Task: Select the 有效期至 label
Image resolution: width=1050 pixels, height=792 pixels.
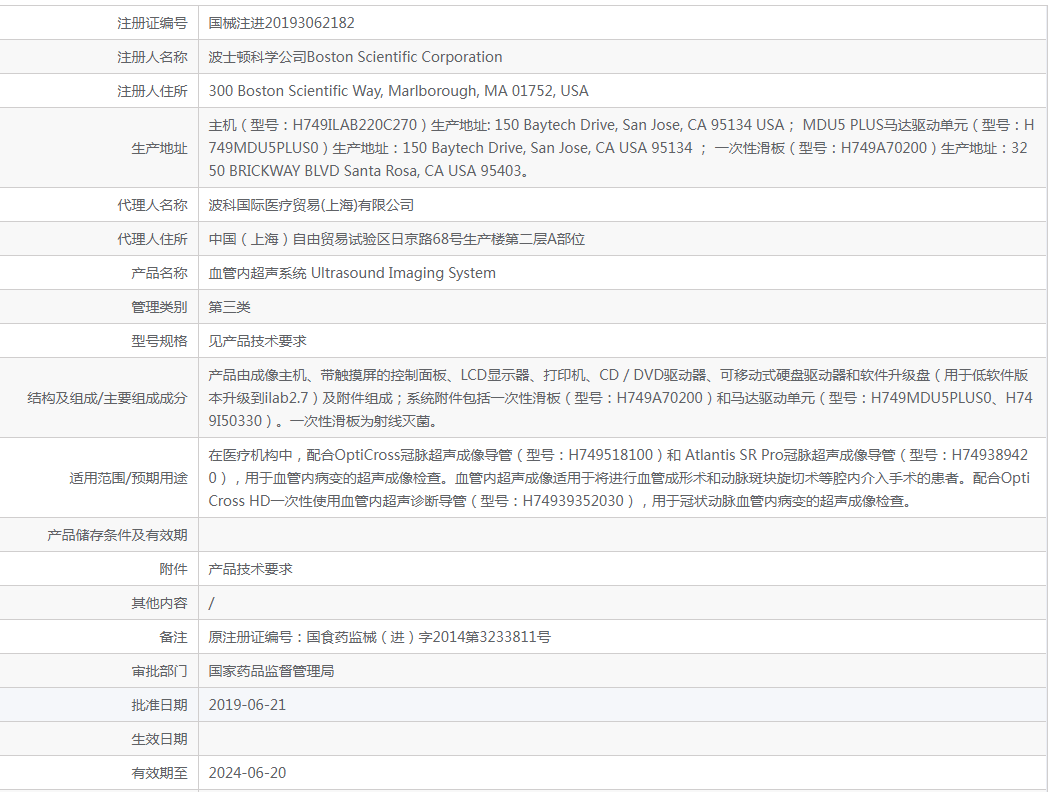Action: pos(159,773)
